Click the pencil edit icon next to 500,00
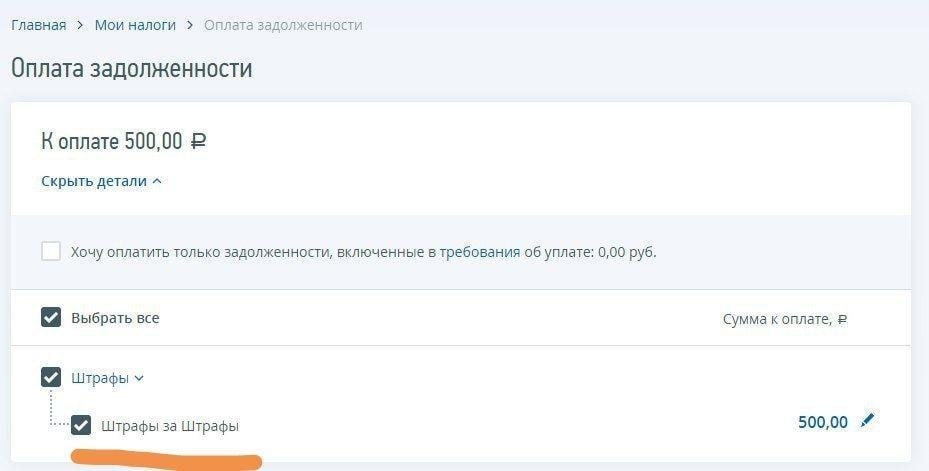The height and width of the screenshot is (471, 929). (867, 421)
